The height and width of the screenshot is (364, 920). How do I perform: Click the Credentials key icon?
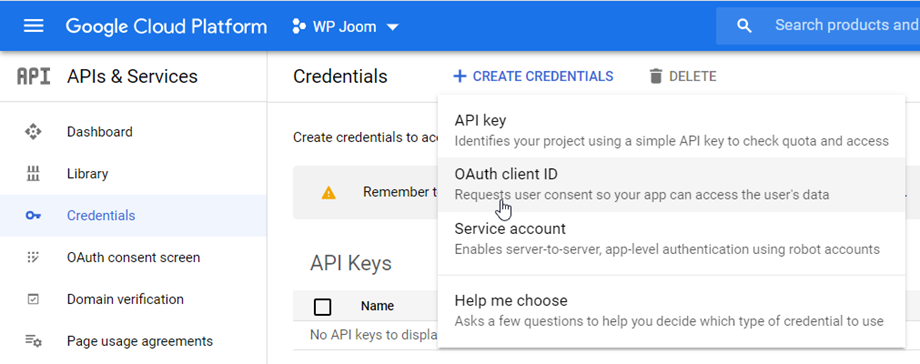pos(33,215)
